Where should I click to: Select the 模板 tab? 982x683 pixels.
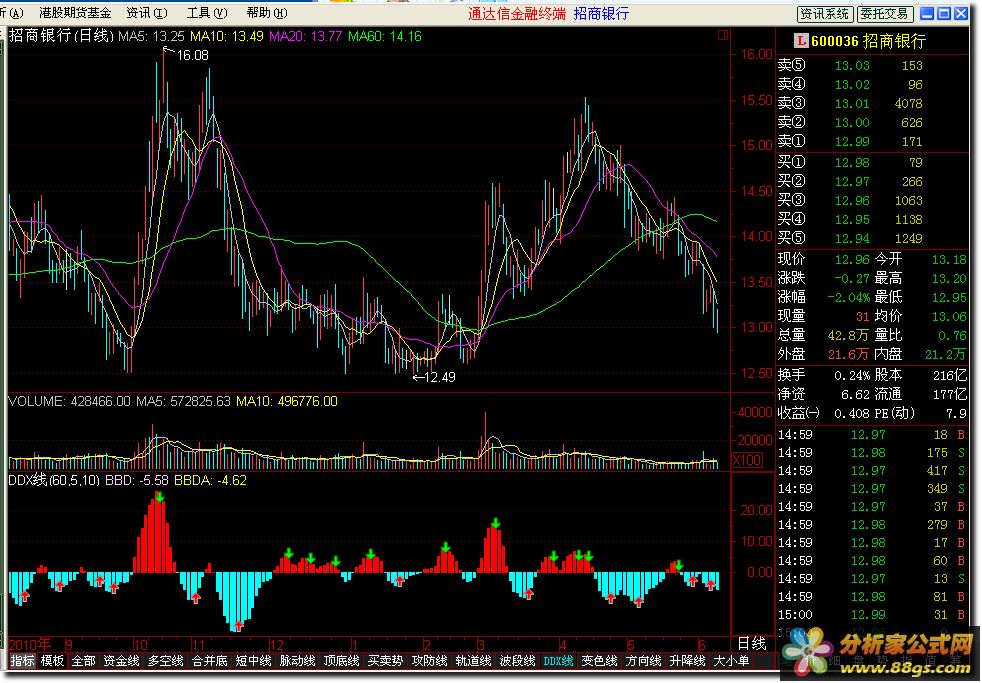[x=53, y=660]
